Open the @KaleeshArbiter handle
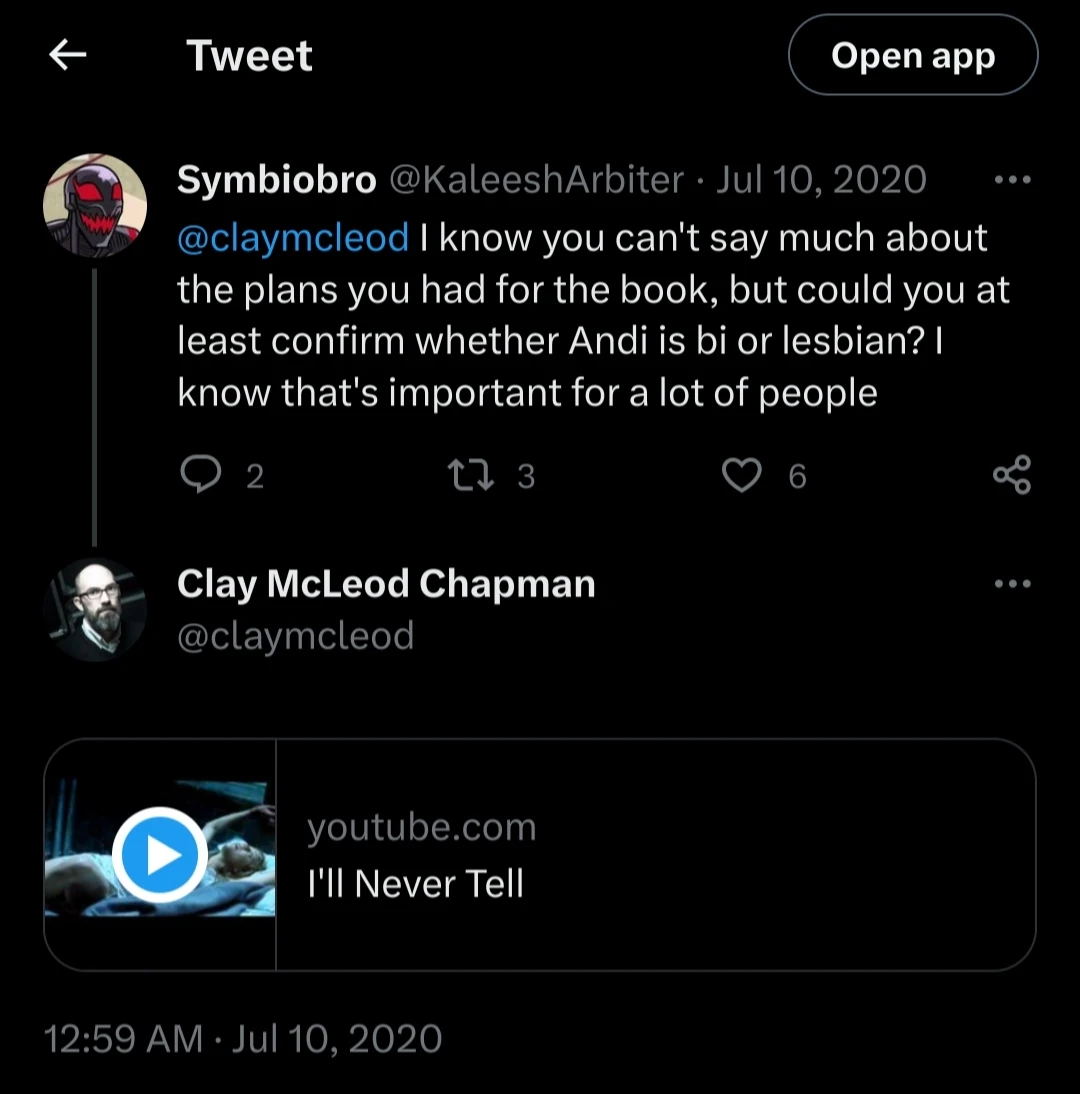 [535, 180]
